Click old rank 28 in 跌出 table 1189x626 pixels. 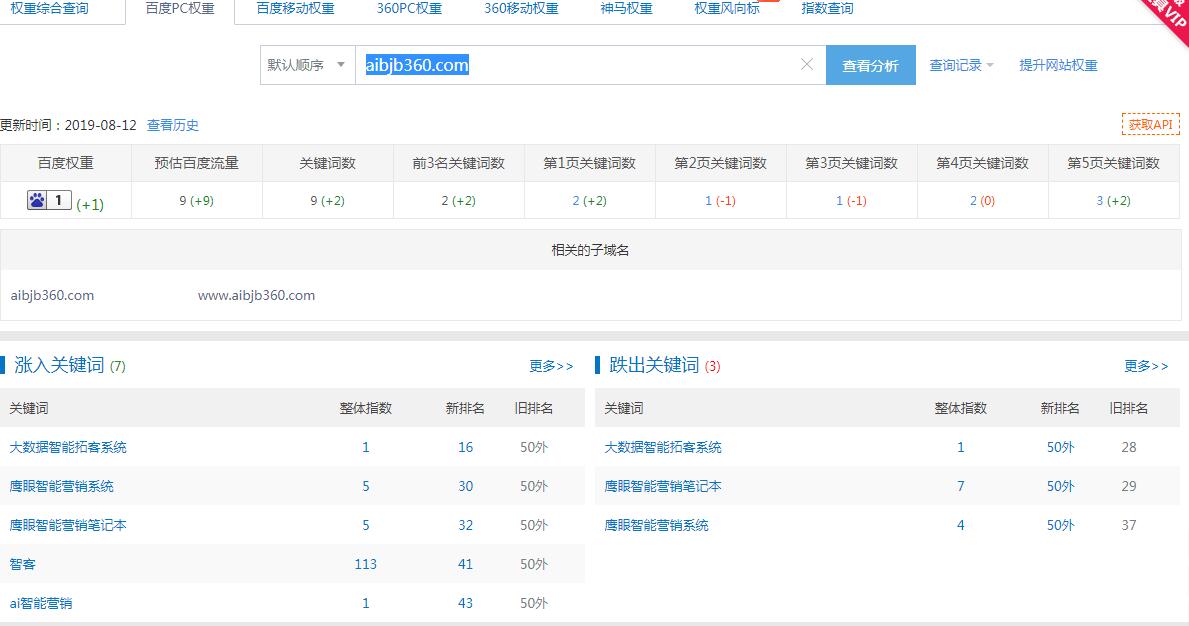click(x=1129, y=448)
